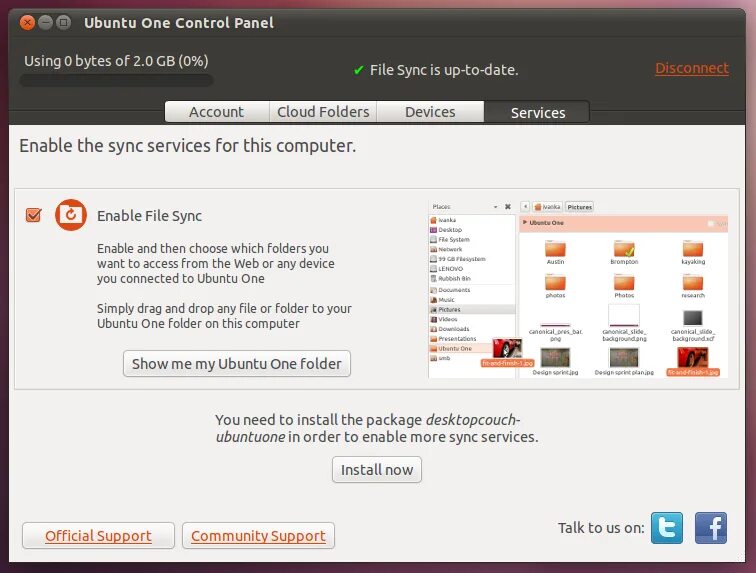Toggle the Enable File Sync checkbox

tap(34, 215)
